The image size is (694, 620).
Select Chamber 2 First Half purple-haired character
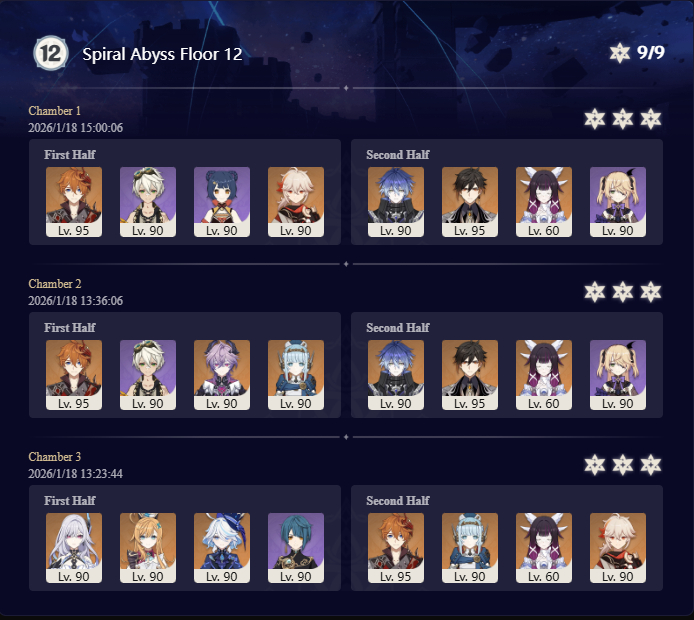[222, 375]
